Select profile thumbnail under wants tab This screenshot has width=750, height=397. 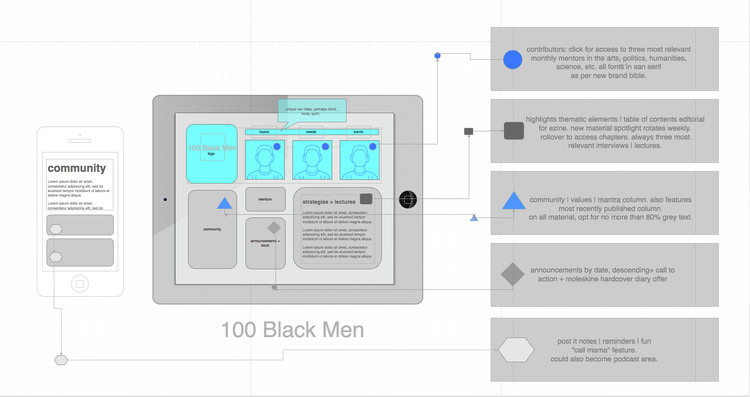359,160
